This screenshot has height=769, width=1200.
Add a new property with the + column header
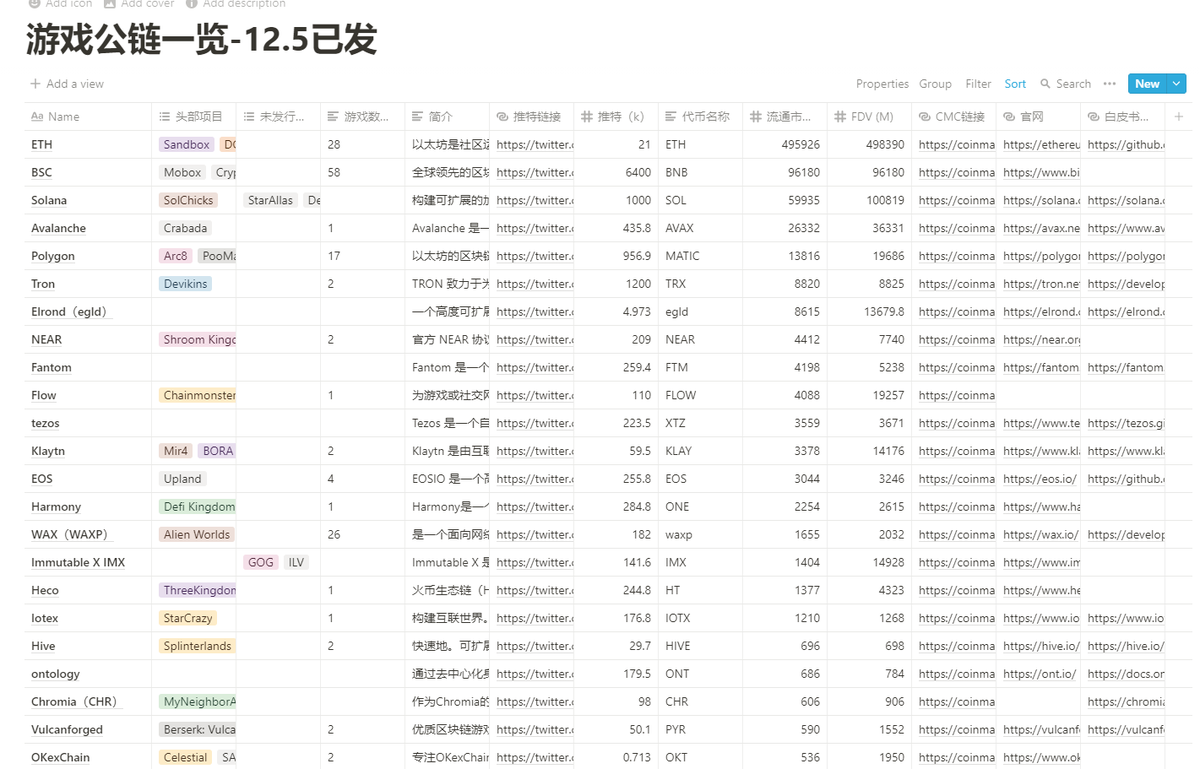pyautogui.click(x=1178, y=116)
